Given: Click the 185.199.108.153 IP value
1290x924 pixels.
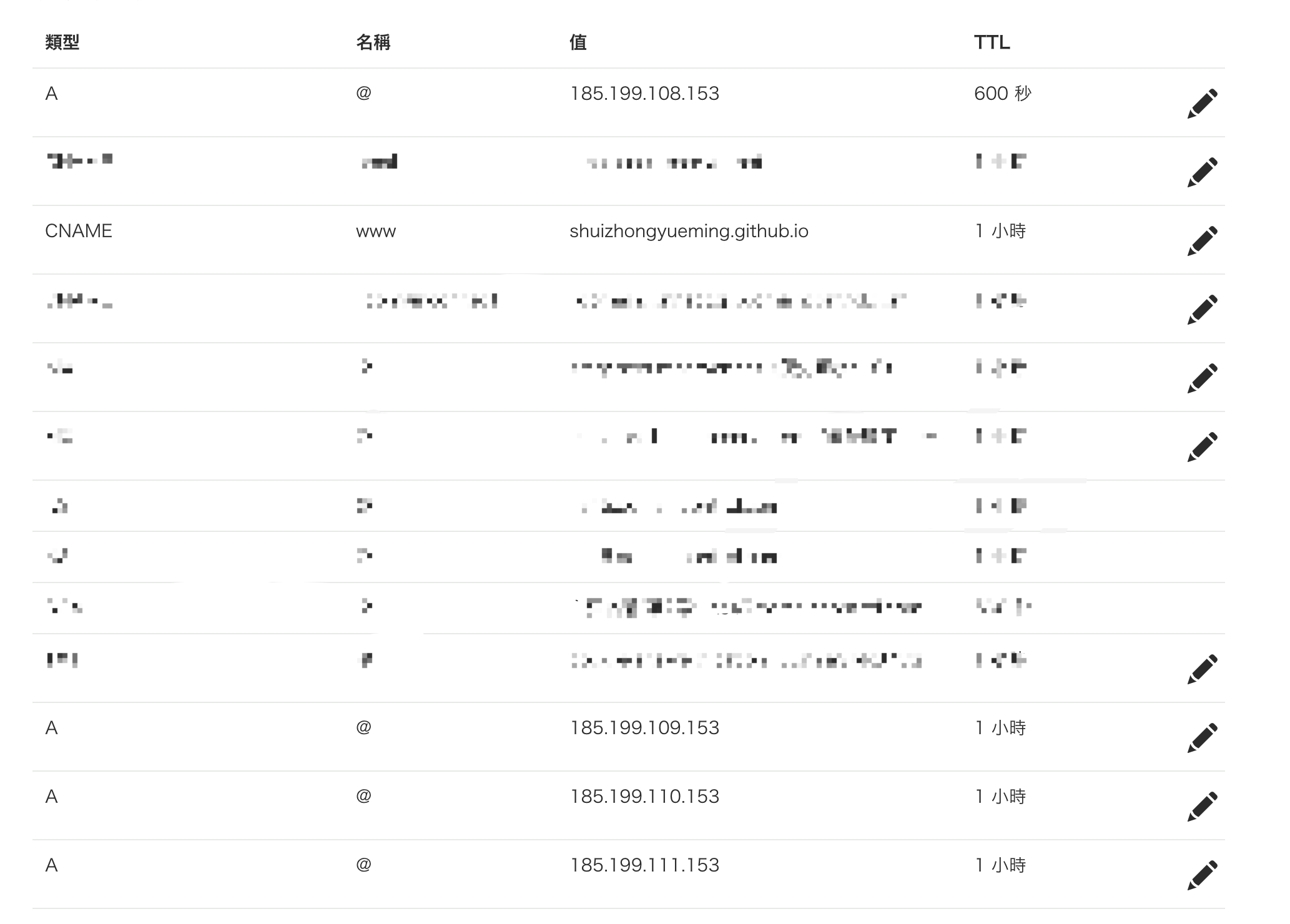Looking at the screenshot, I should [644, 94].
